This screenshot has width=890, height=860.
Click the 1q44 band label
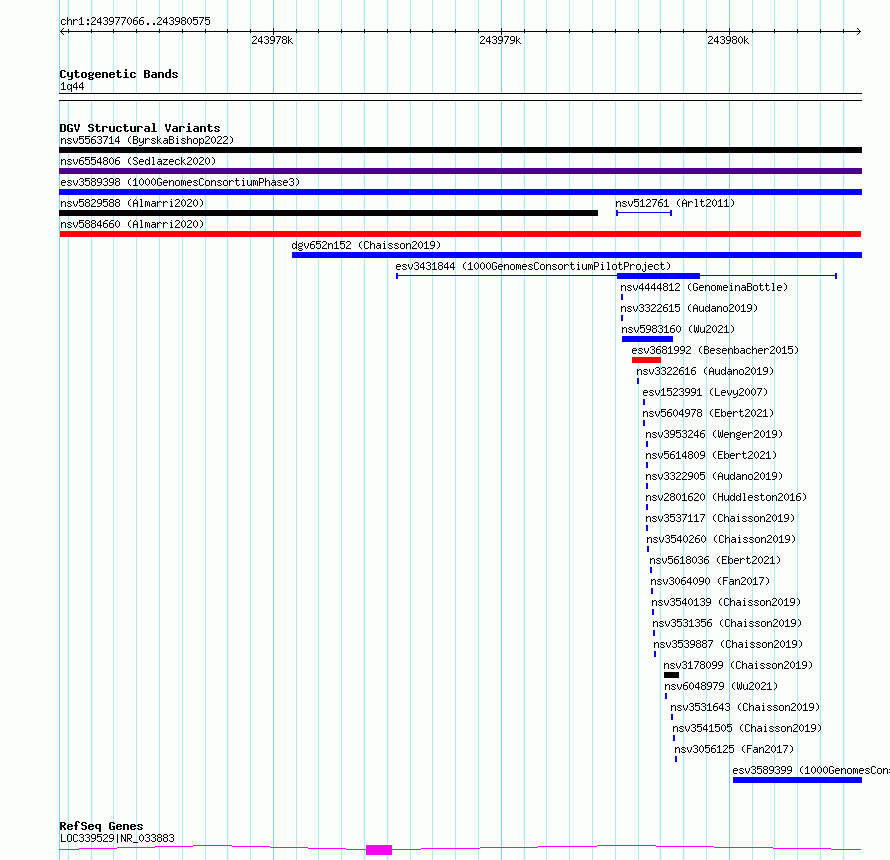point(72,86)
